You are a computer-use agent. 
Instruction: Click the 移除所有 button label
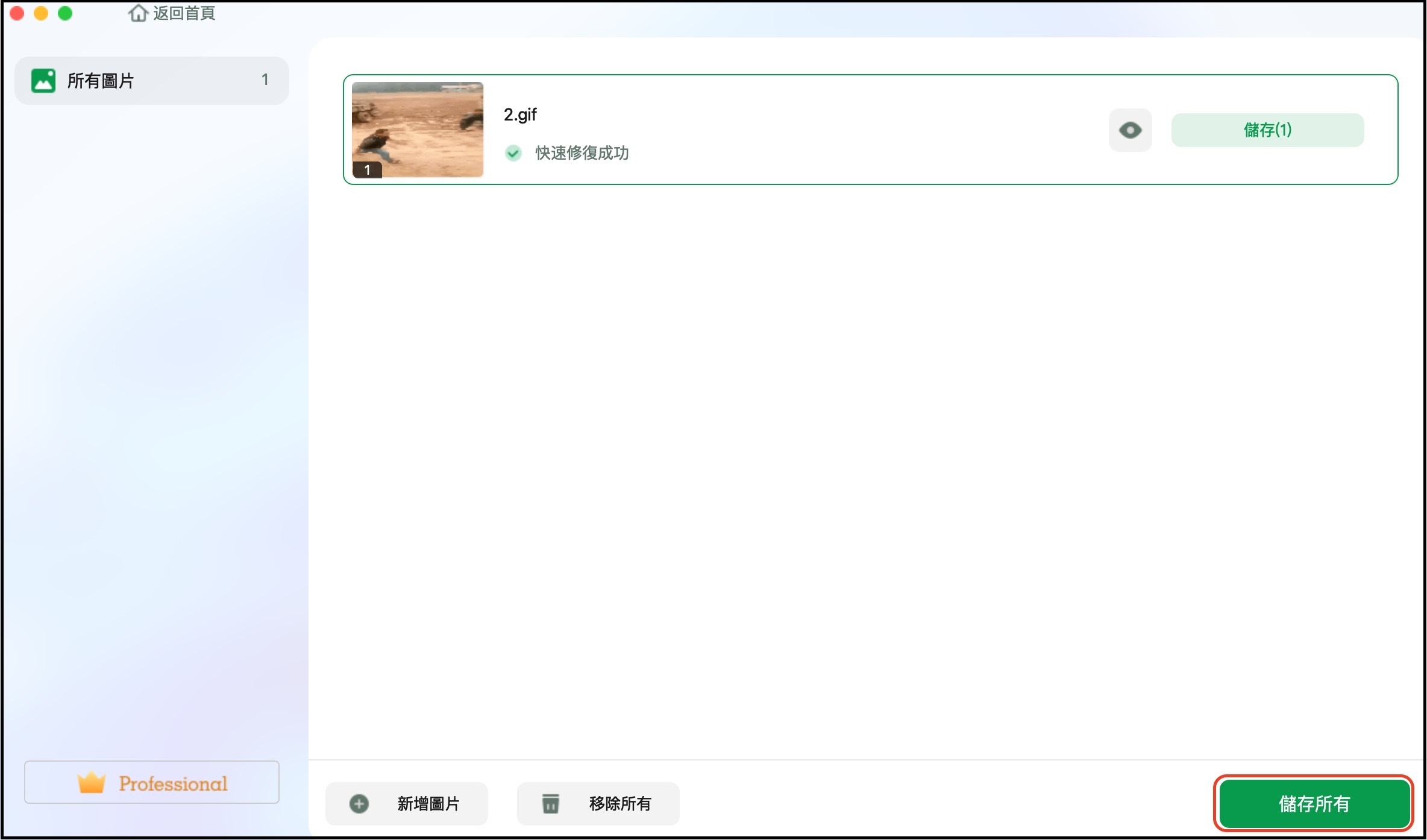[x=620, y=803]
